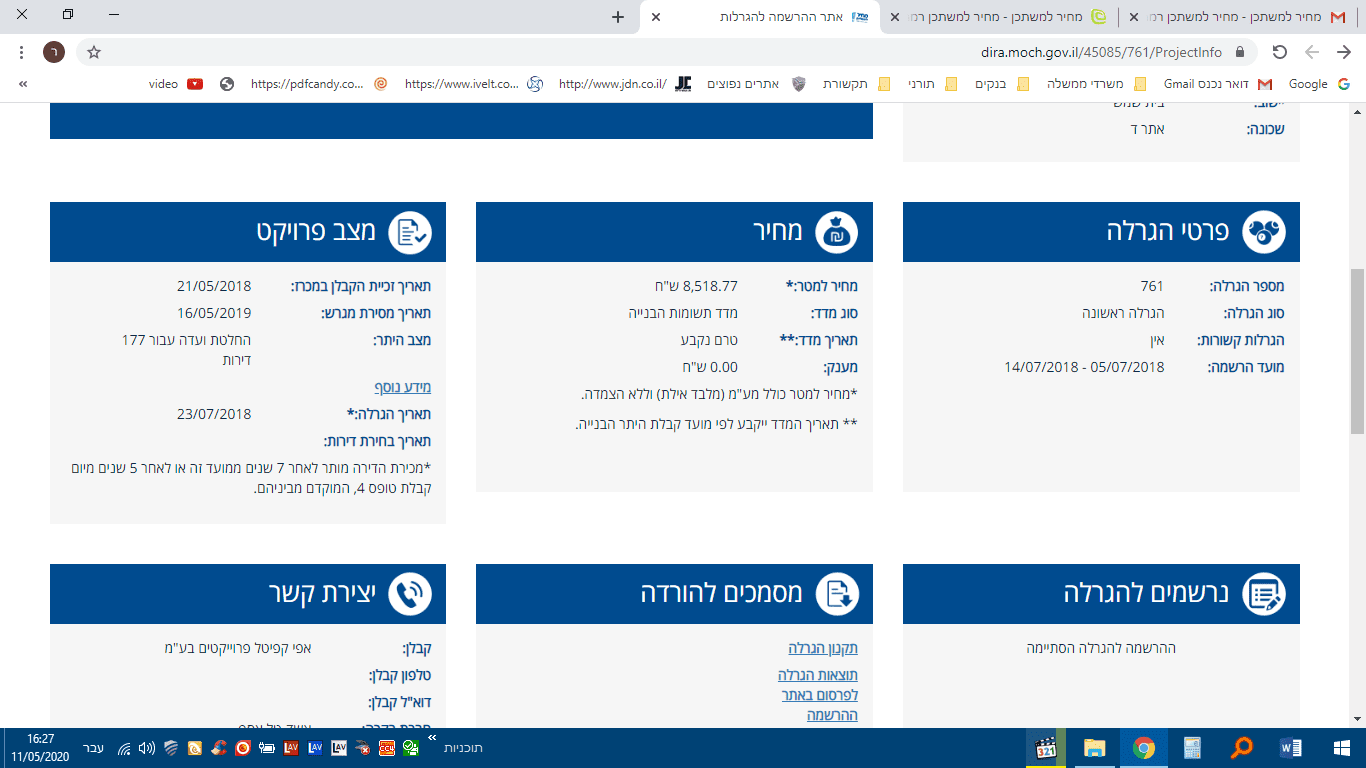Switch to Google Chrome in the taskbar

(x=1144, y=748)
